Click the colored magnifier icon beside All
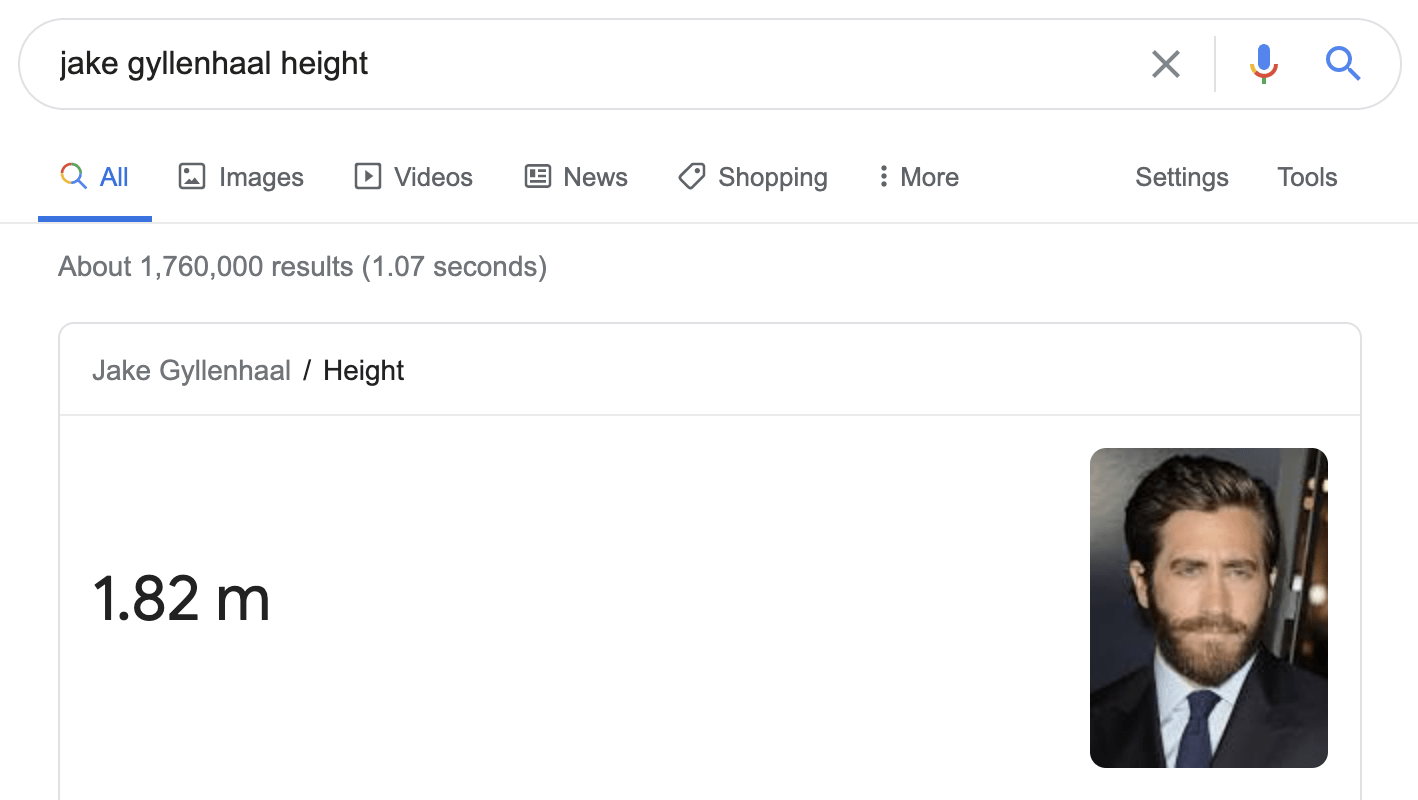1418x800 pixels. point(72,176)
